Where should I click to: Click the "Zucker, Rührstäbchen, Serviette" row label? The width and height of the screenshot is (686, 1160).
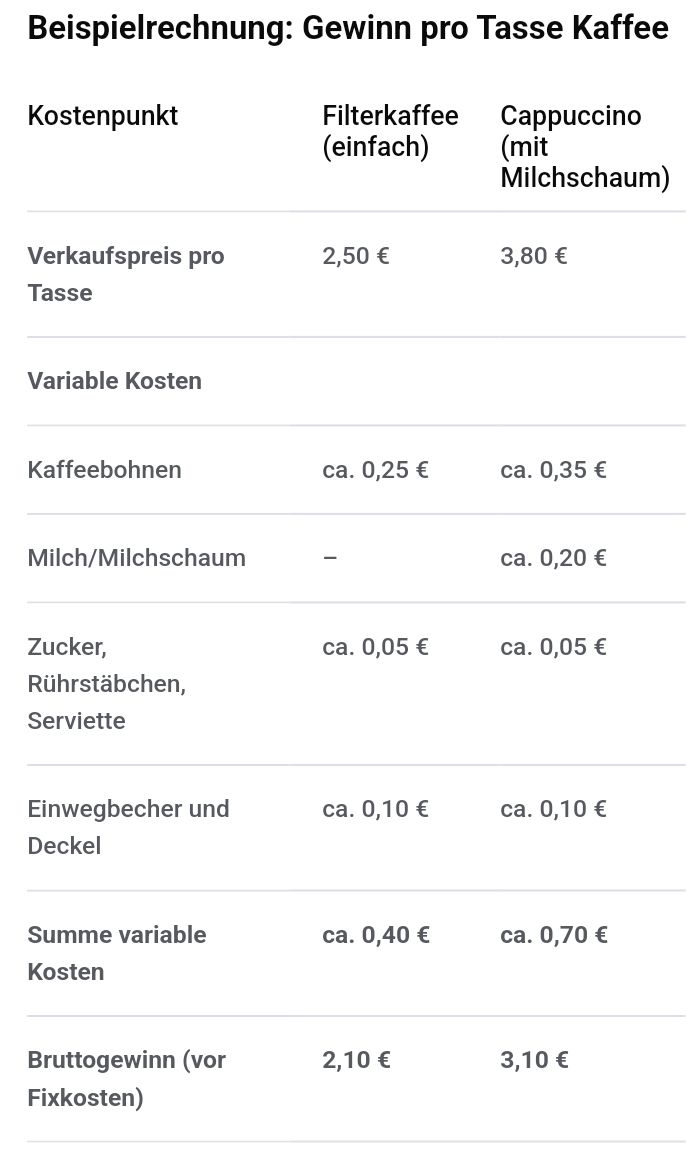[x=107, y=683]
